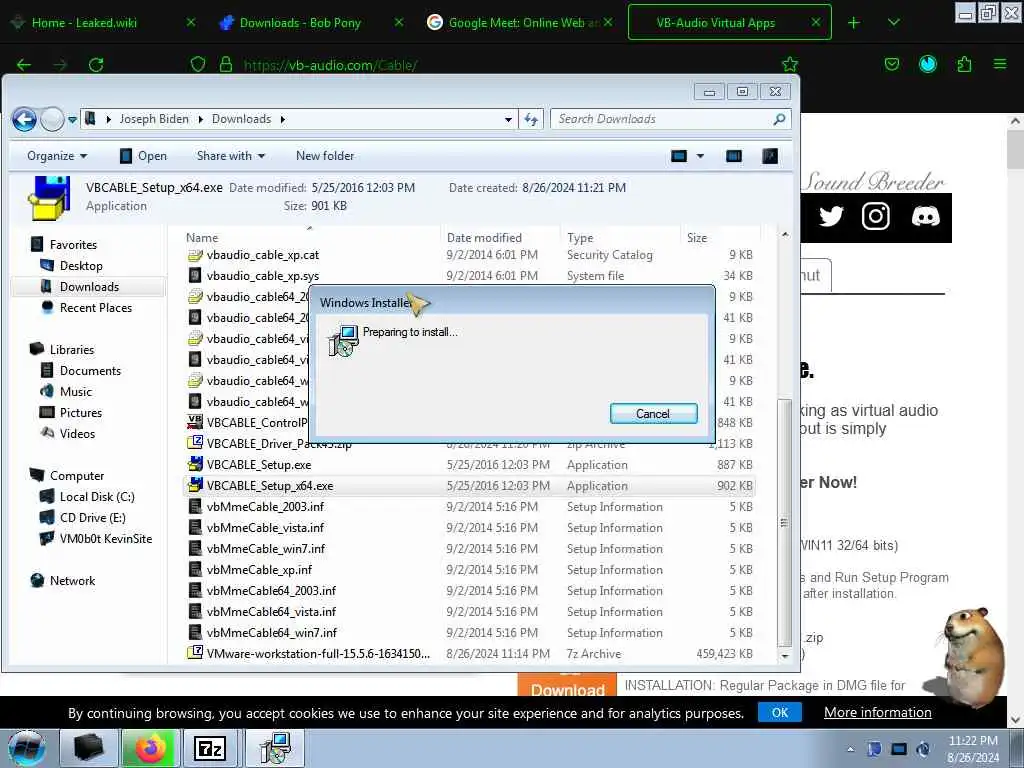Viewport: 1024px width, 768px height.
Task: Click New folder button
Action: (x=325, y=156)
